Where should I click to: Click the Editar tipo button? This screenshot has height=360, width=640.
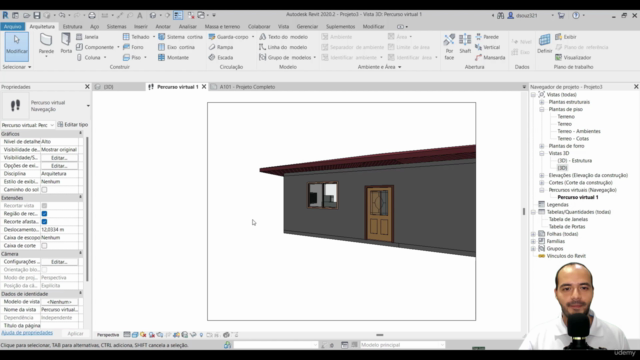click(73, 124)
